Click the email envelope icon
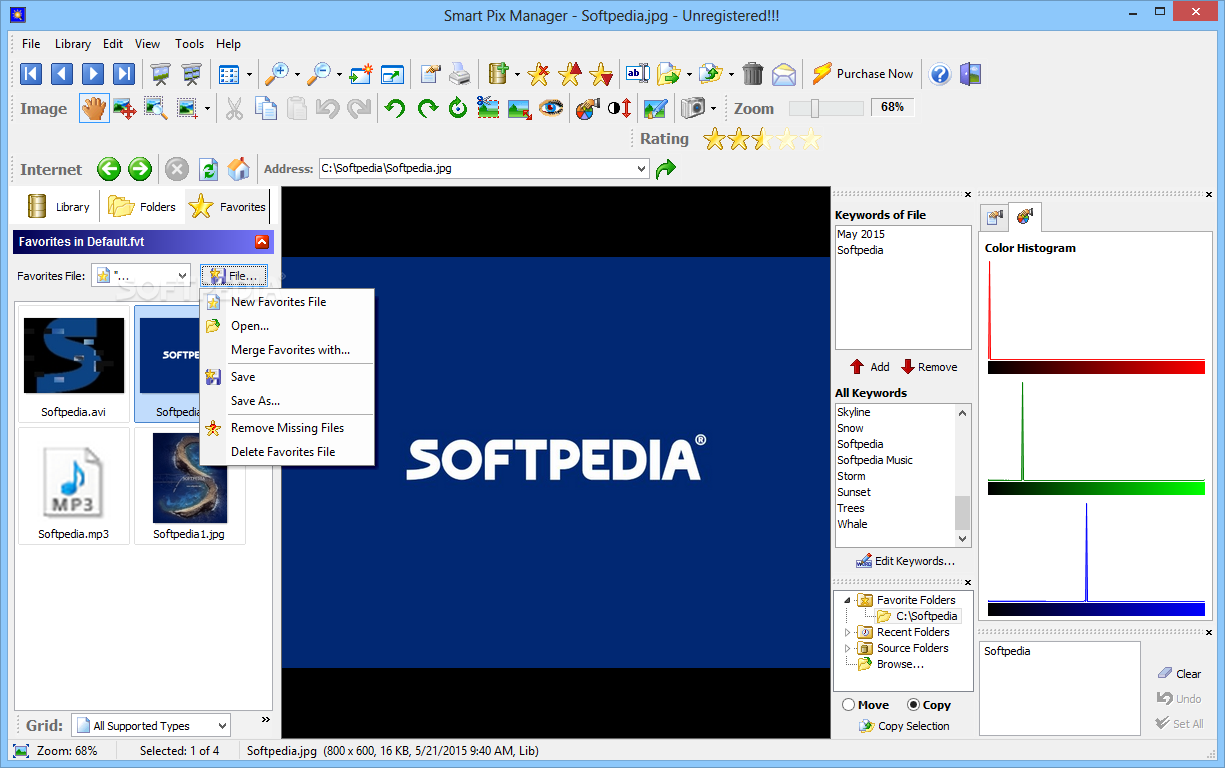 pyautogui.click(x=784, y=74)
